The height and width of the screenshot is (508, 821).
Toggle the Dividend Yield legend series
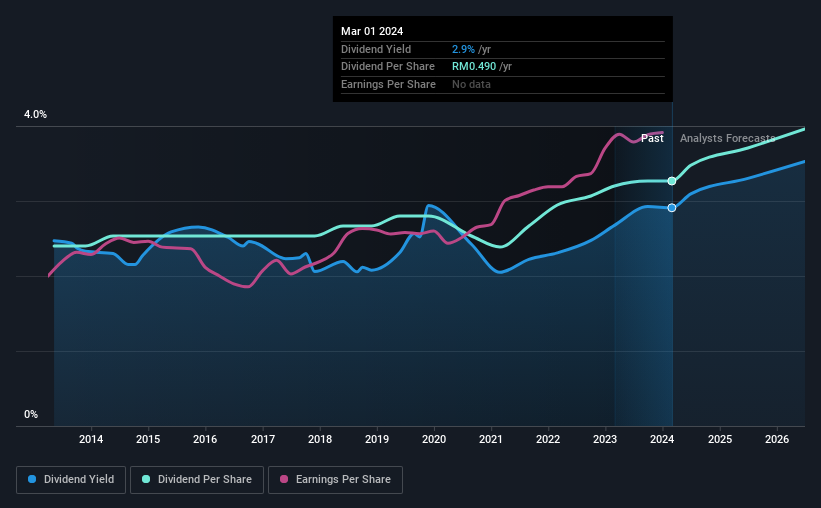(71, 480)
